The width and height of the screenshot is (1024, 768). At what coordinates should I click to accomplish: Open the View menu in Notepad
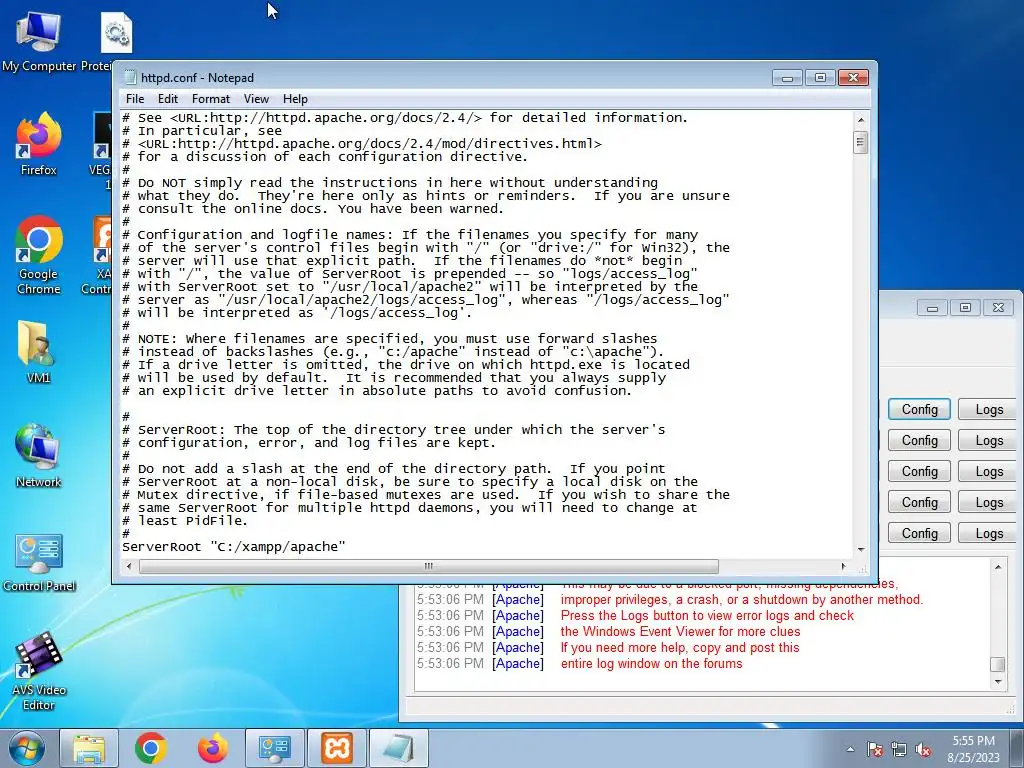pos(256,99)
